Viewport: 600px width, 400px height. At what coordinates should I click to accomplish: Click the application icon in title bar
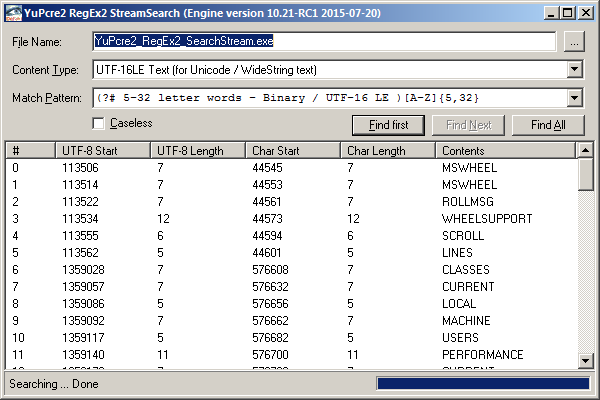tap(12, 13)
